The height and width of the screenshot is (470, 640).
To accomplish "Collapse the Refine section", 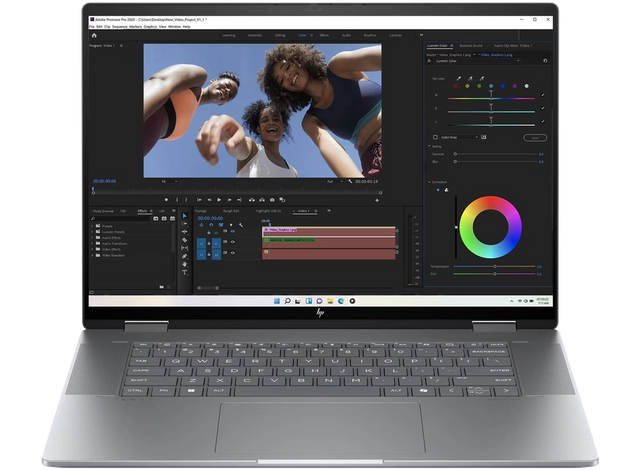I will (x=429, y=146).
